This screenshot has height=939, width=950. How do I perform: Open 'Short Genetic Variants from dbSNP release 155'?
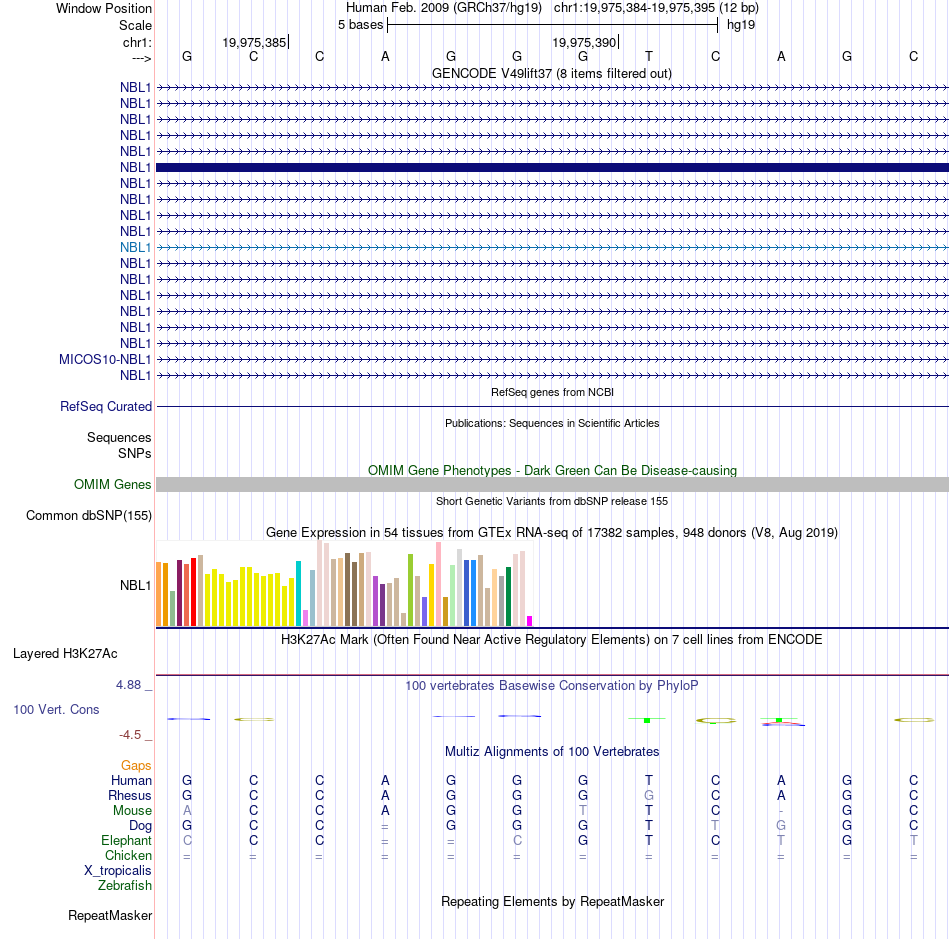click(552, 501)
